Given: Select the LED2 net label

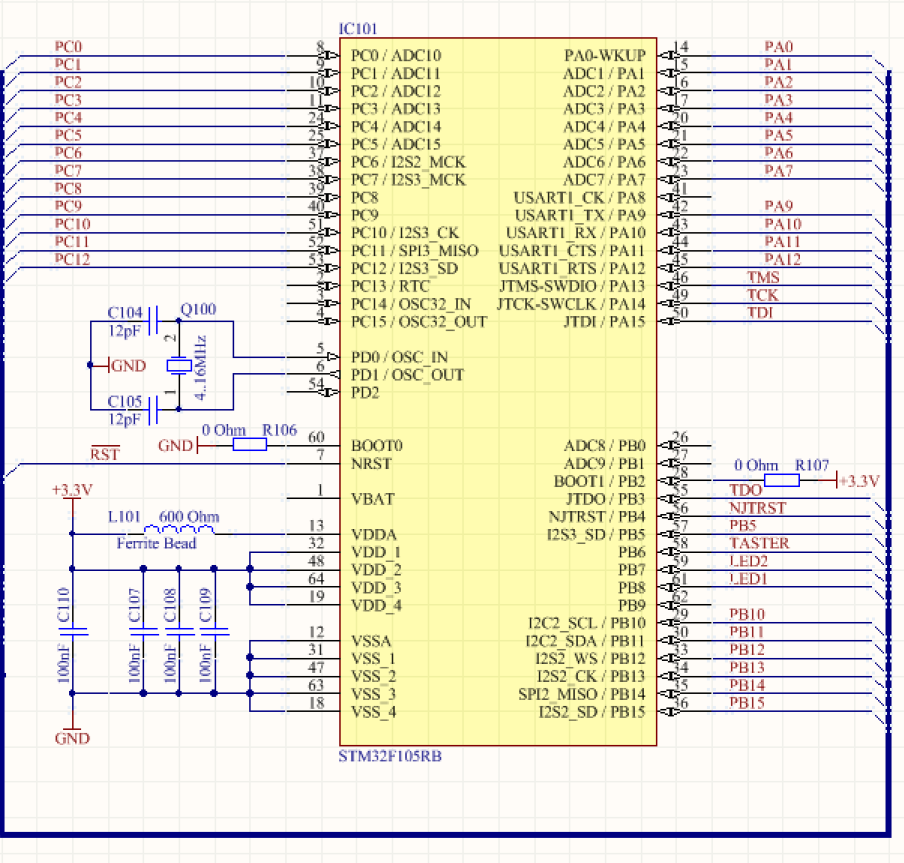Looking at the screenshot, I should click(748, 561).
